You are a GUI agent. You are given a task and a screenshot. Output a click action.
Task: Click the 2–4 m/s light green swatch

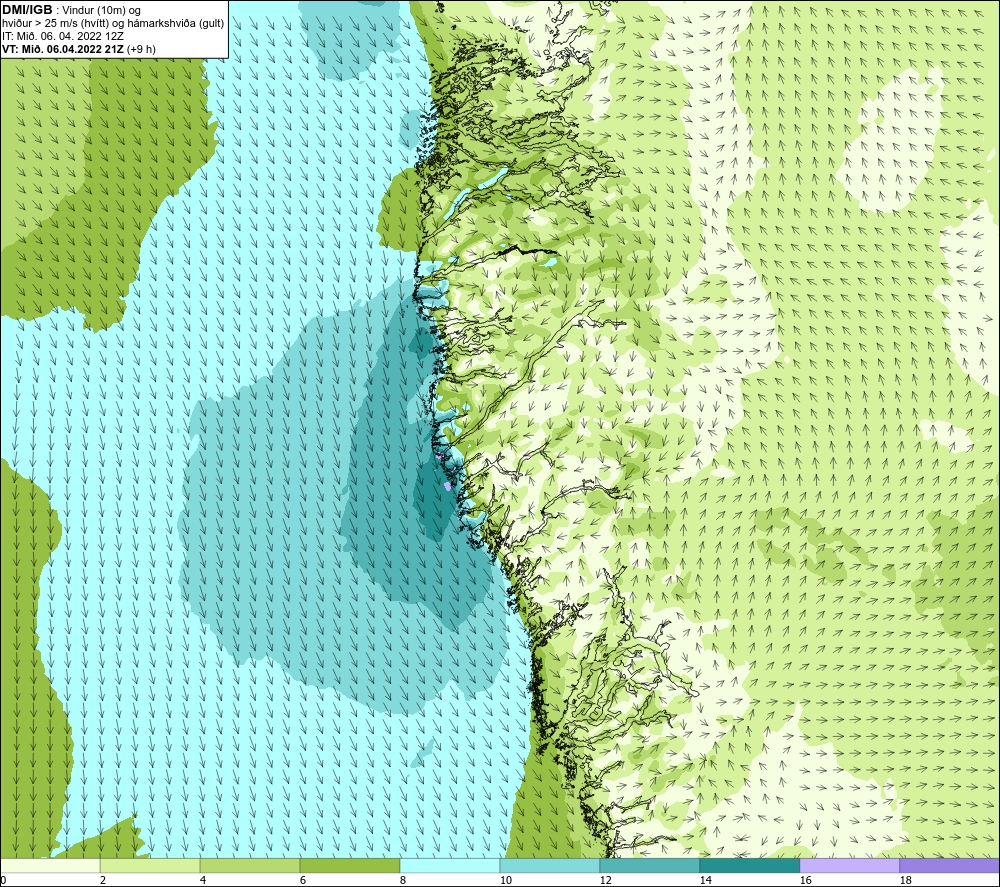[x=150, y=866]
